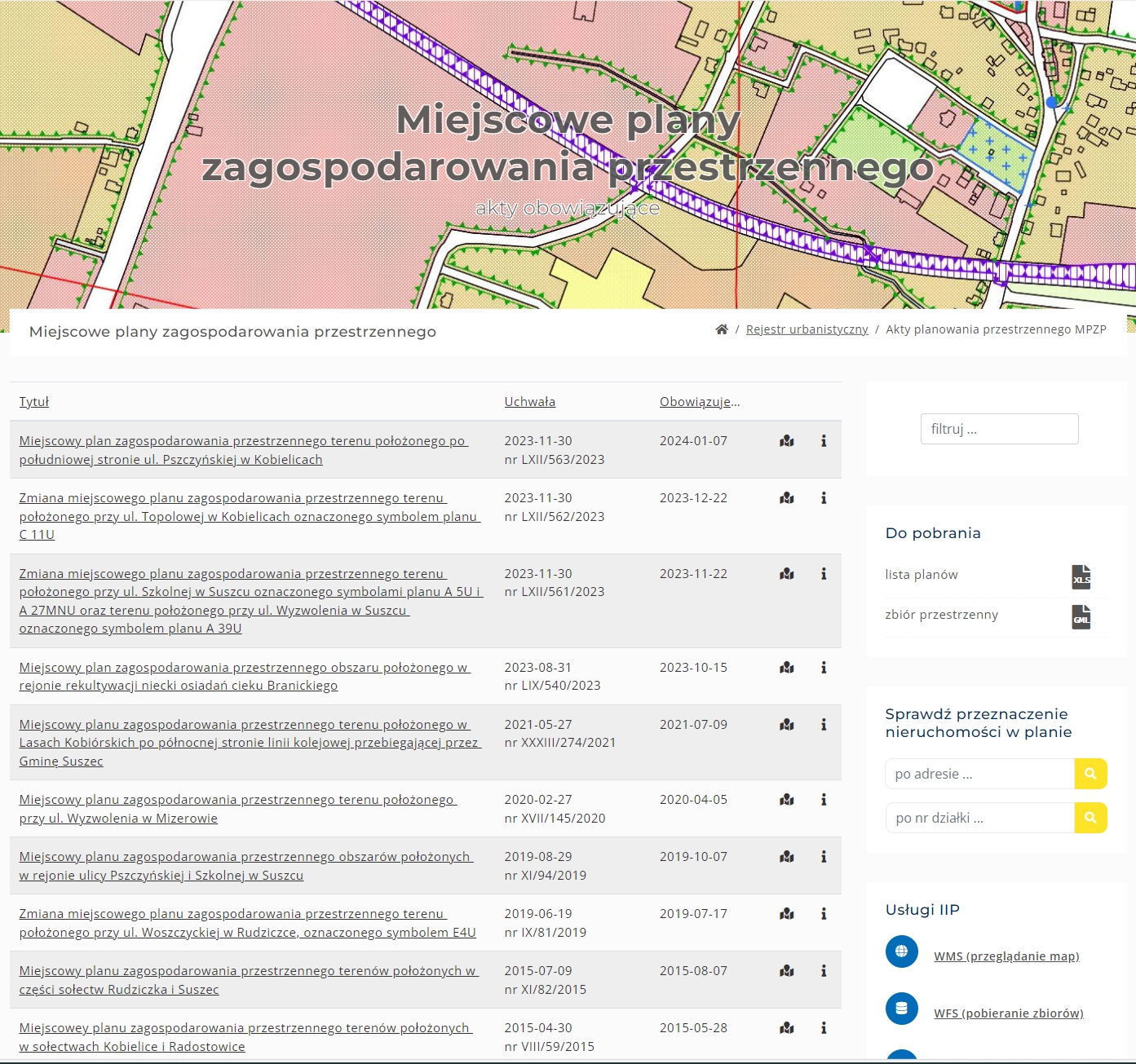Click the search button for parcel number

tap(1090, 818)
